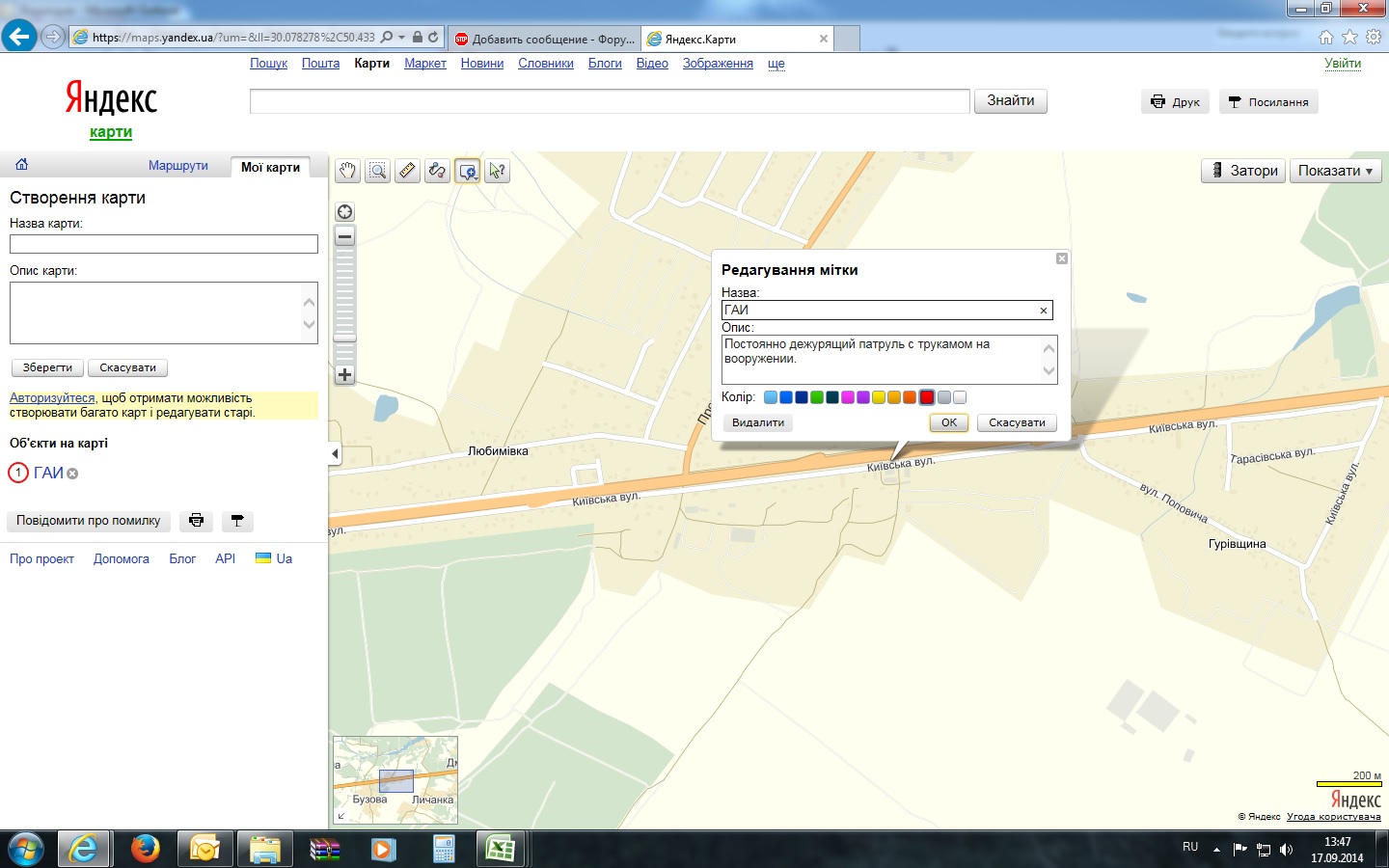Select the ruler distance tool
Viewport: 1389px width, 868px height.
(407, 171)
